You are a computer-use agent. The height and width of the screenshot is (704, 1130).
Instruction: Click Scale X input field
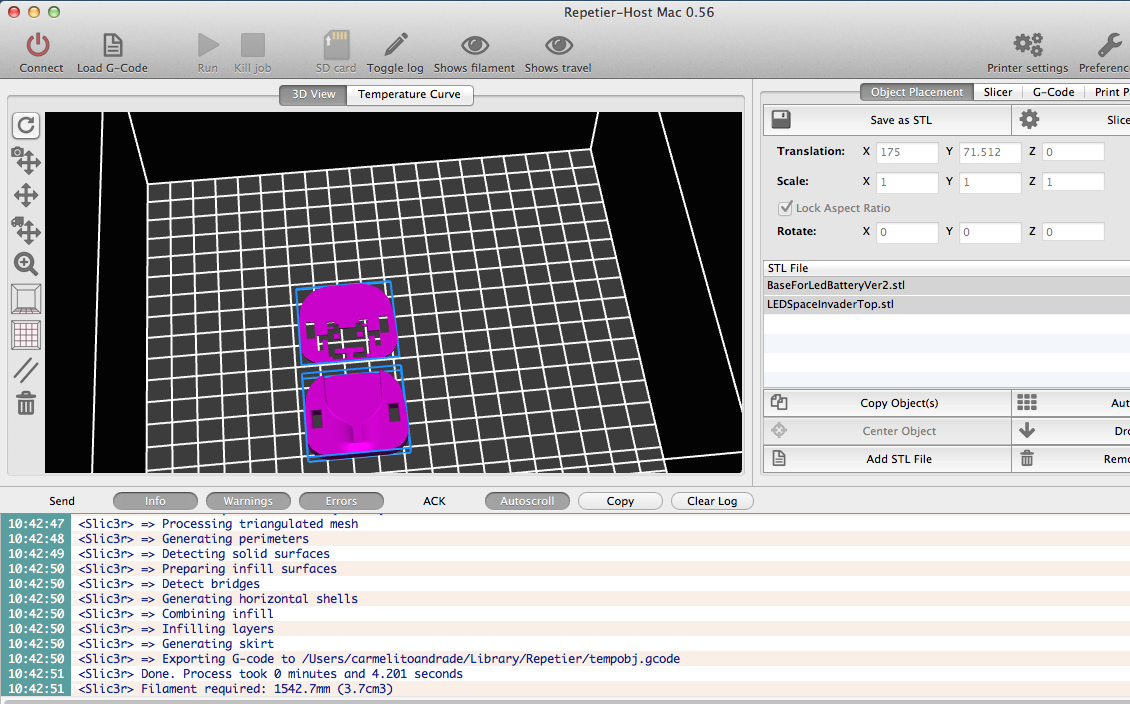click(x=907, y=182)
